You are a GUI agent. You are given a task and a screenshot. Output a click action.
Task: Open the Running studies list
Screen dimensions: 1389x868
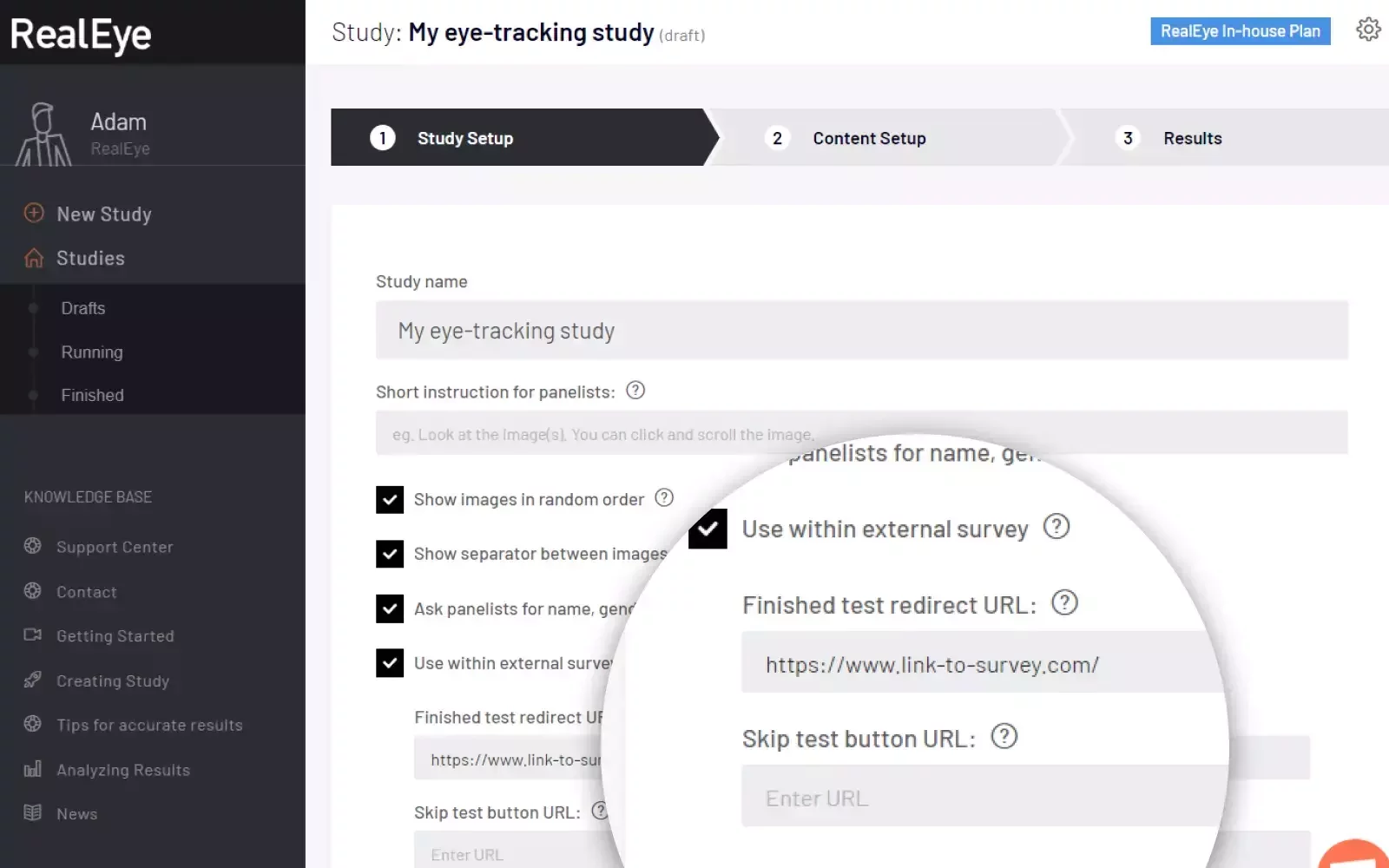coord(92,352)
